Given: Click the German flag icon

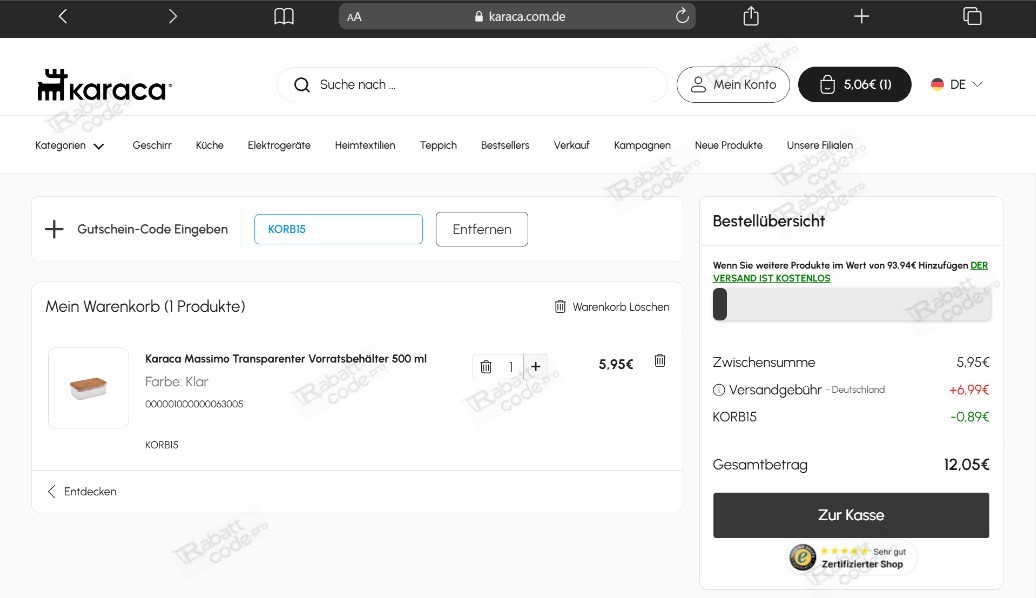Looking at the screenshot, I should (x=937, y=85).
